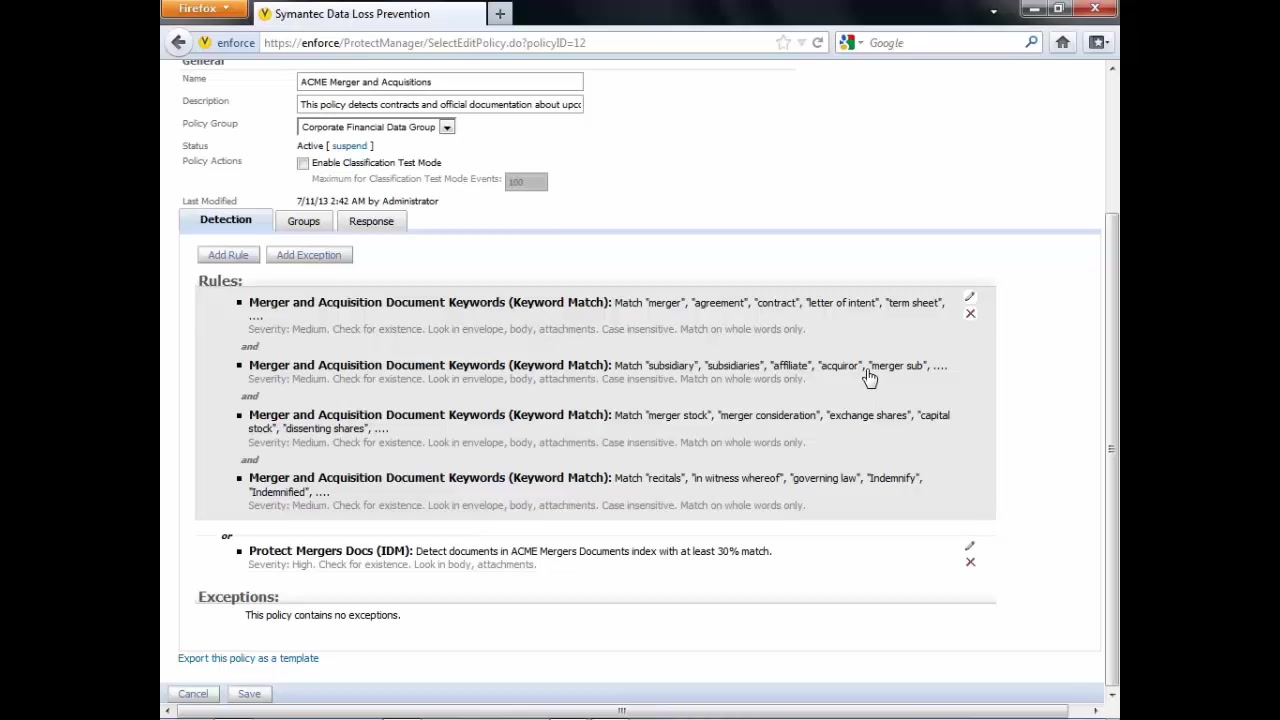This screenshot has height=720, width=1280.
Task: Bookmark this page with the star icon
Action: [x=783, y=43]
